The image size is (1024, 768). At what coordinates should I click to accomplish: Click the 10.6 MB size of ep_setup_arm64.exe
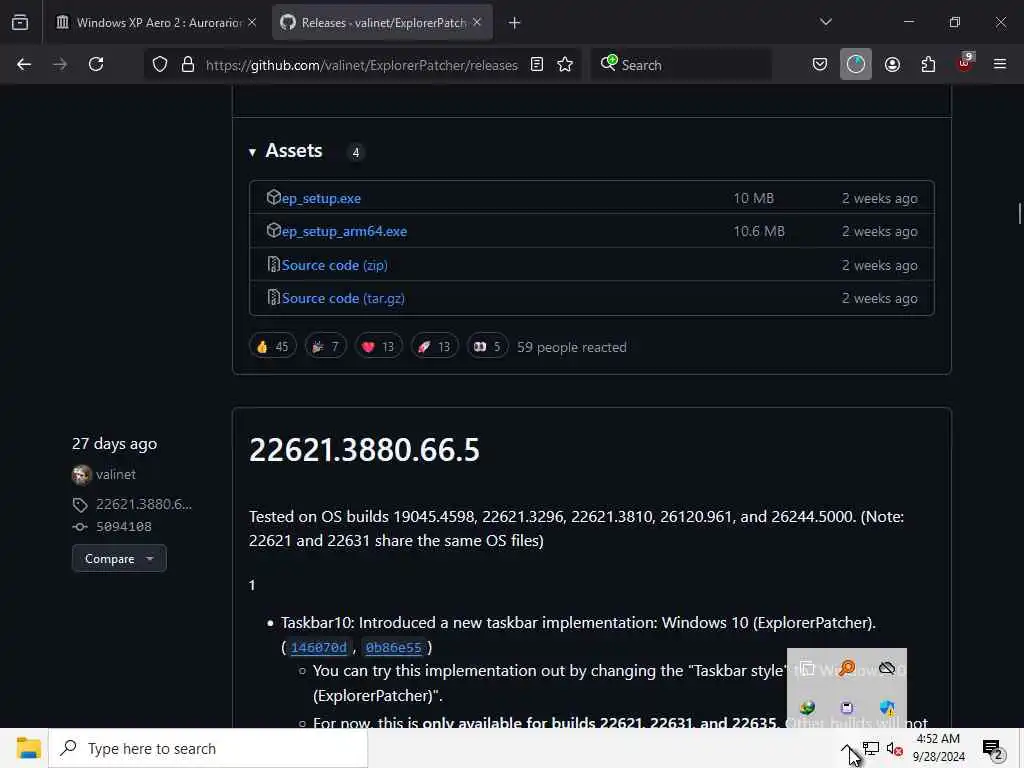tap(759, 231)
